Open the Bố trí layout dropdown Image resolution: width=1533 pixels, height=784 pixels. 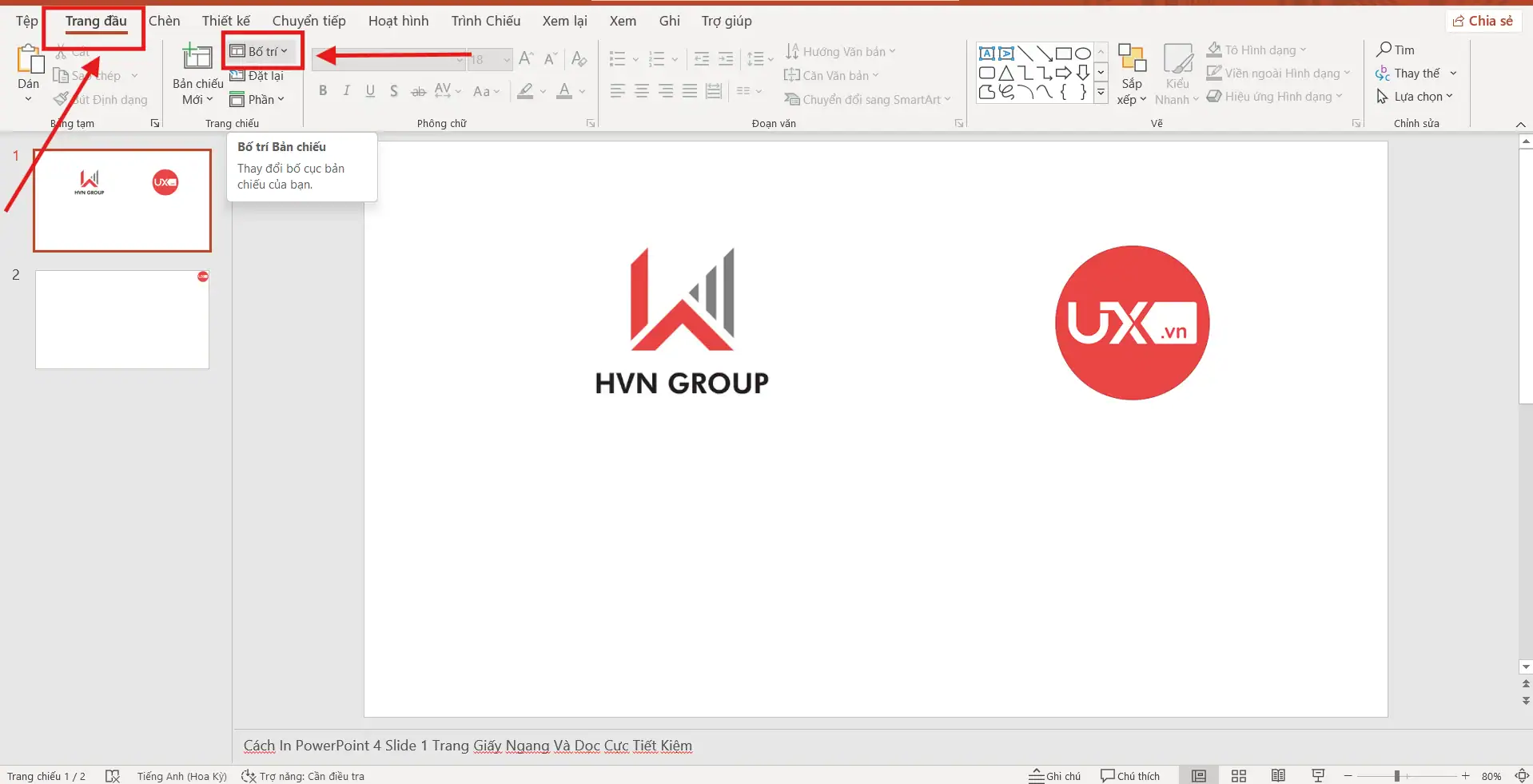[x=261, y=52]
